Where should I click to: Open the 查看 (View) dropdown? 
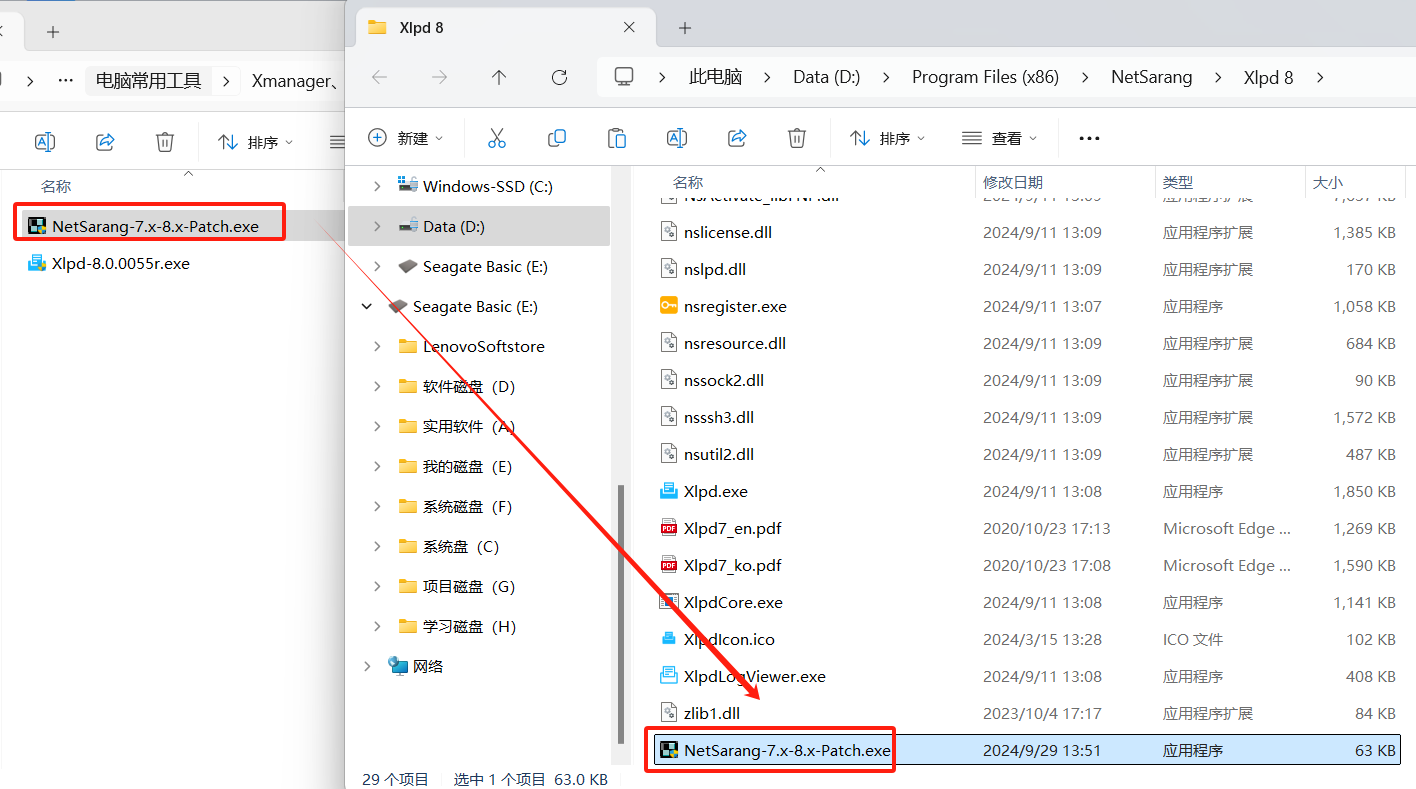[x=1000, y=138]
